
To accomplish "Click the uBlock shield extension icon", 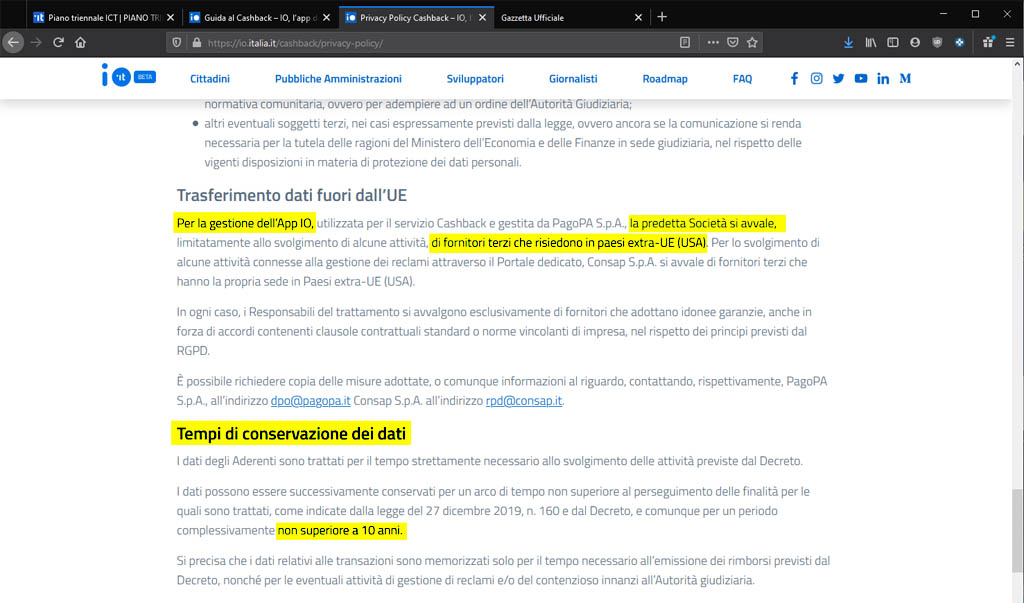I will pyautogui.click(x=937, y=42).
